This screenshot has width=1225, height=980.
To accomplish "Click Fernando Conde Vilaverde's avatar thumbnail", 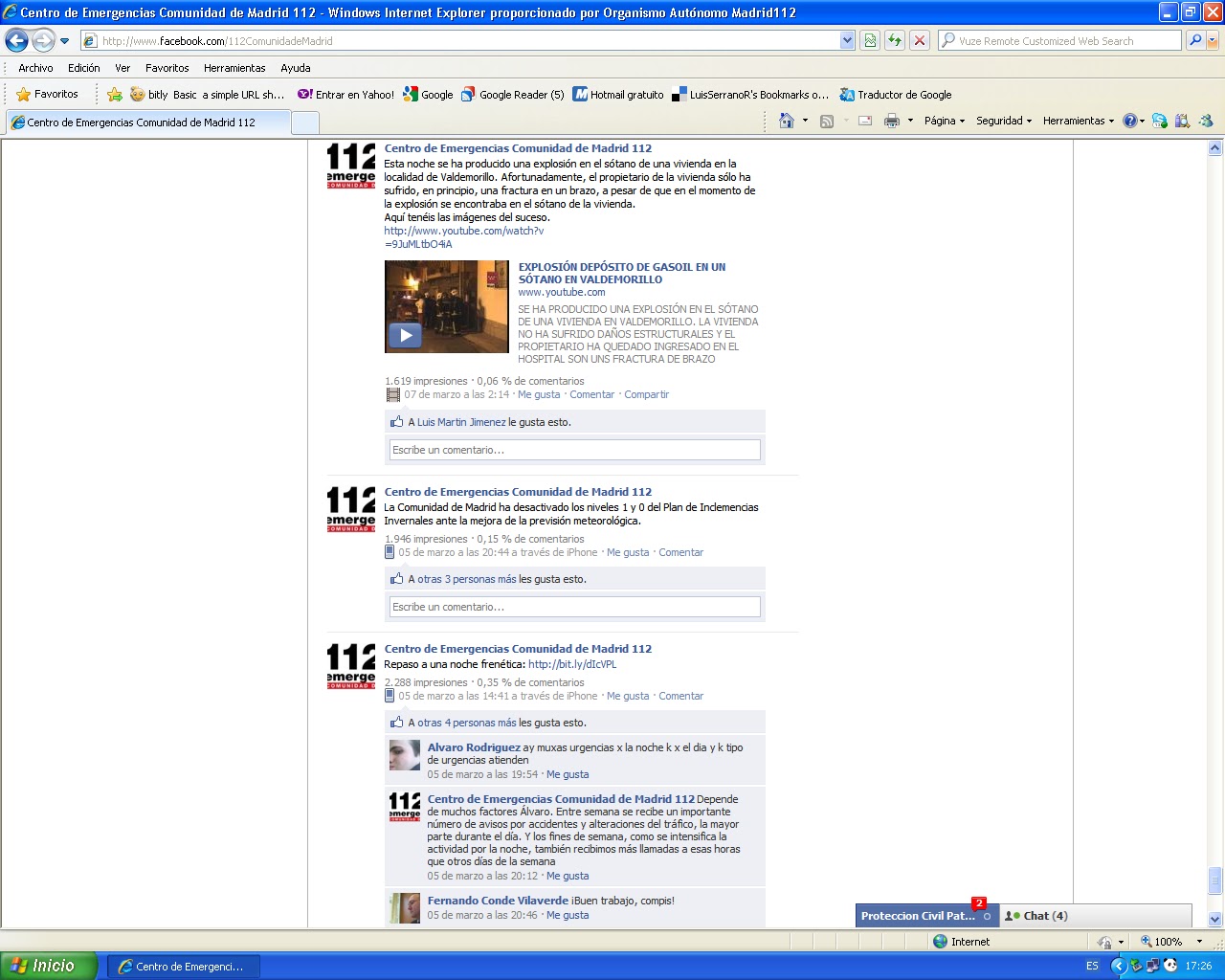I will pyautogui.click(x=405, y=908).
